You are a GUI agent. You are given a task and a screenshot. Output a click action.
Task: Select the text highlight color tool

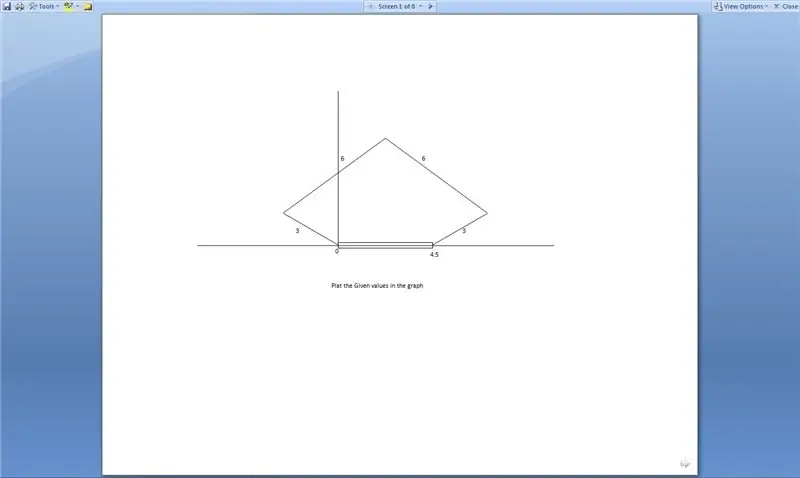(x=68, y=7)
